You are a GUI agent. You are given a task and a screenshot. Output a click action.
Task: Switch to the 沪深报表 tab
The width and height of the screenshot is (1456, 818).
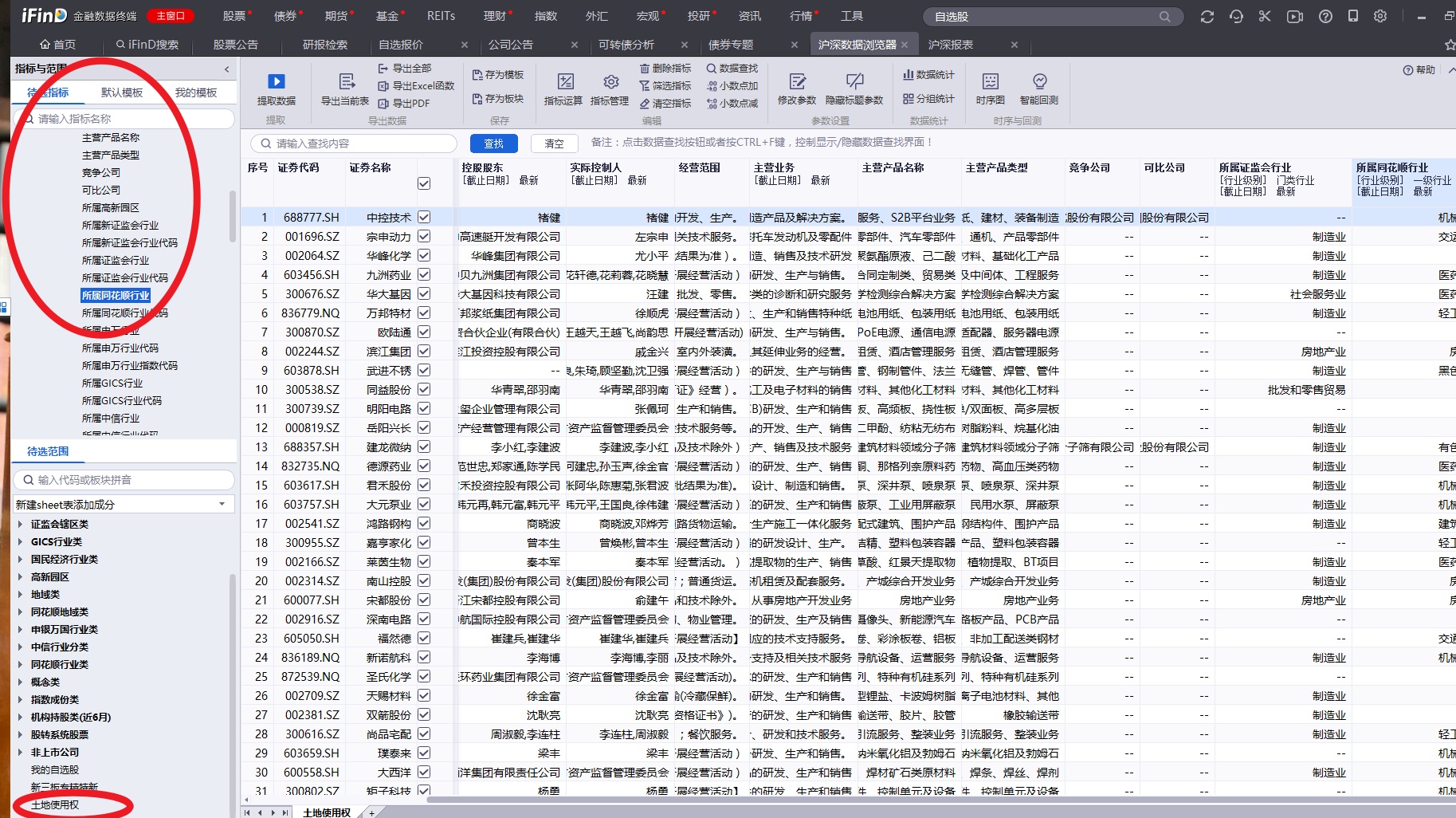click(950, 45)
